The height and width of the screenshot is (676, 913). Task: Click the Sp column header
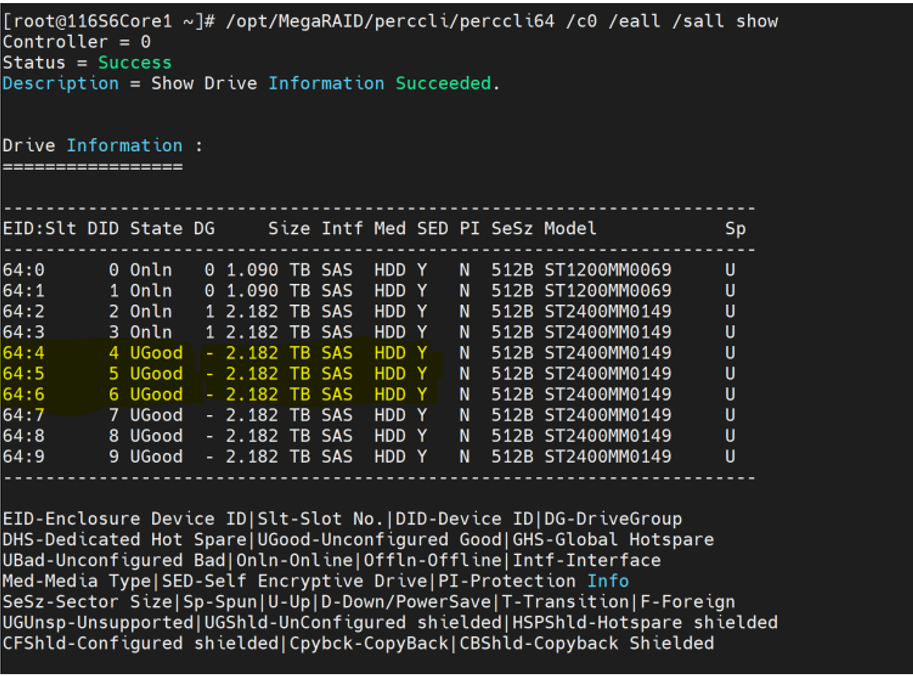click(735, 229)
